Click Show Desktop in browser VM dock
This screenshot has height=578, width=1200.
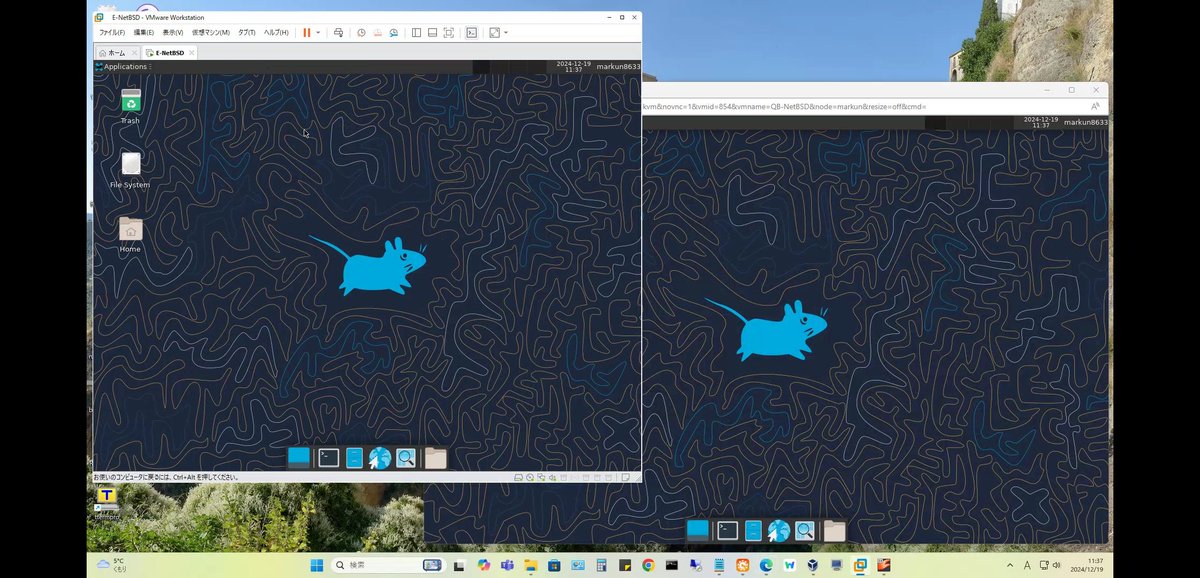point(697,530)
